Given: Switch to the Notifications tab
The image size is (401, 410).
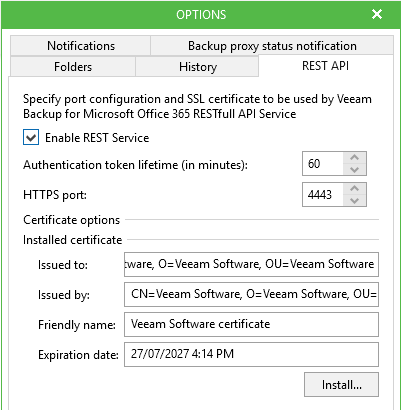Looking at the screenshot, I should click(81, 46).
